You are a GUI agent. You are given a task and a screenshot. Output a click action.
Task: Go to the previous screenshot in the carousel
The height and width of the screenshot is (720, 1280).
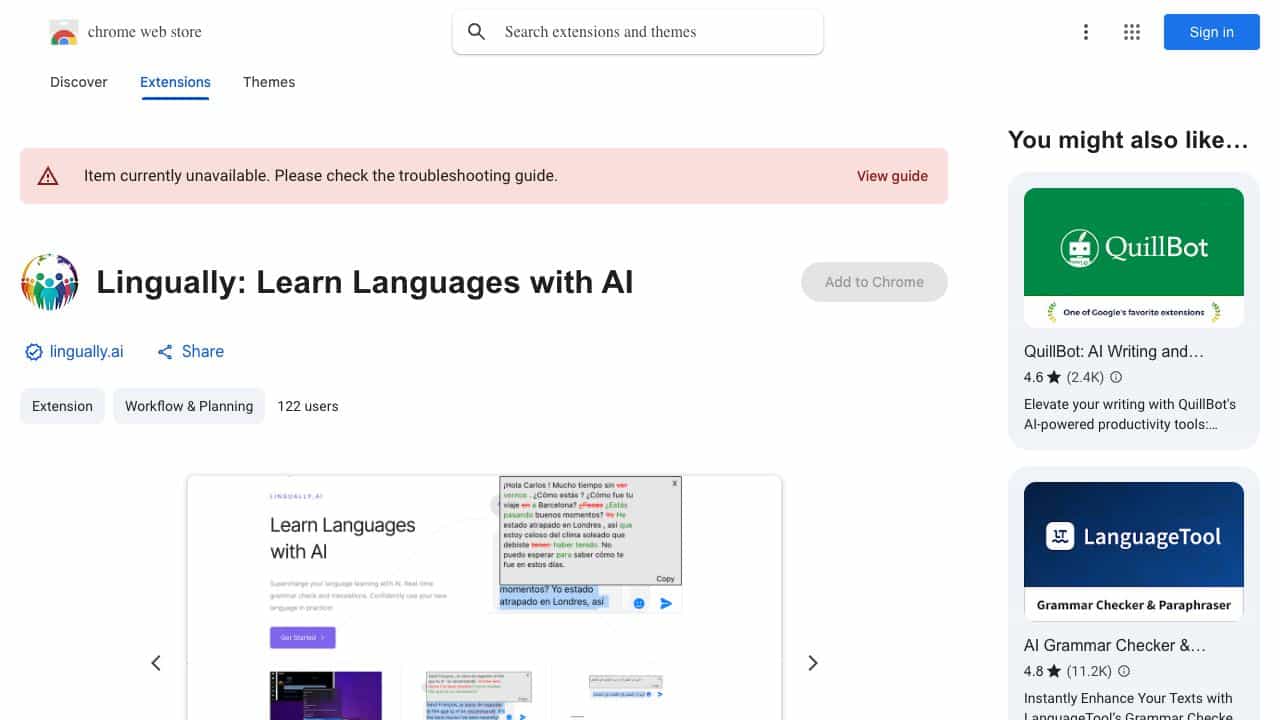pos(156,663)
